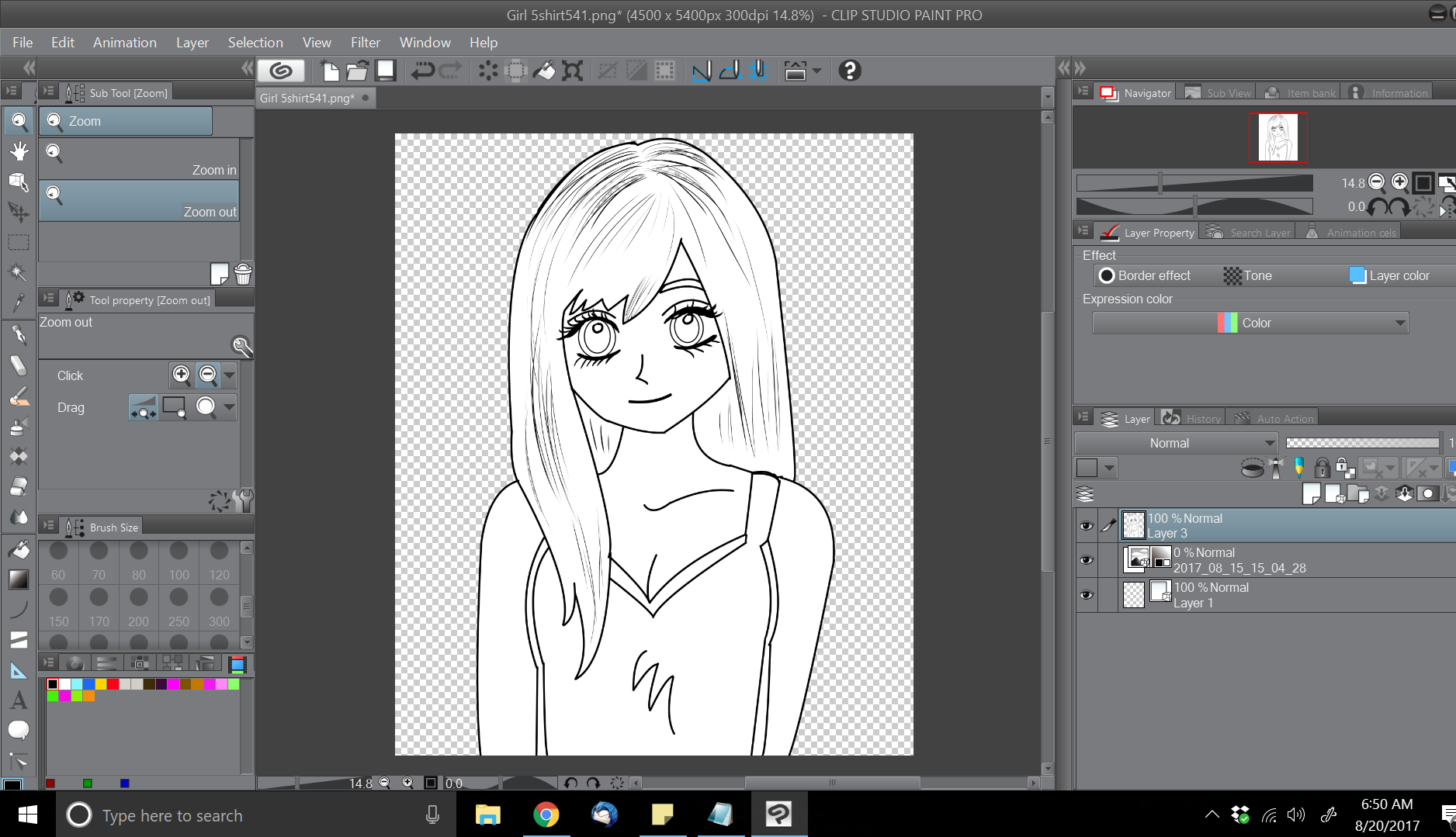Select the Zoom in sub tool

pos(140,160)
